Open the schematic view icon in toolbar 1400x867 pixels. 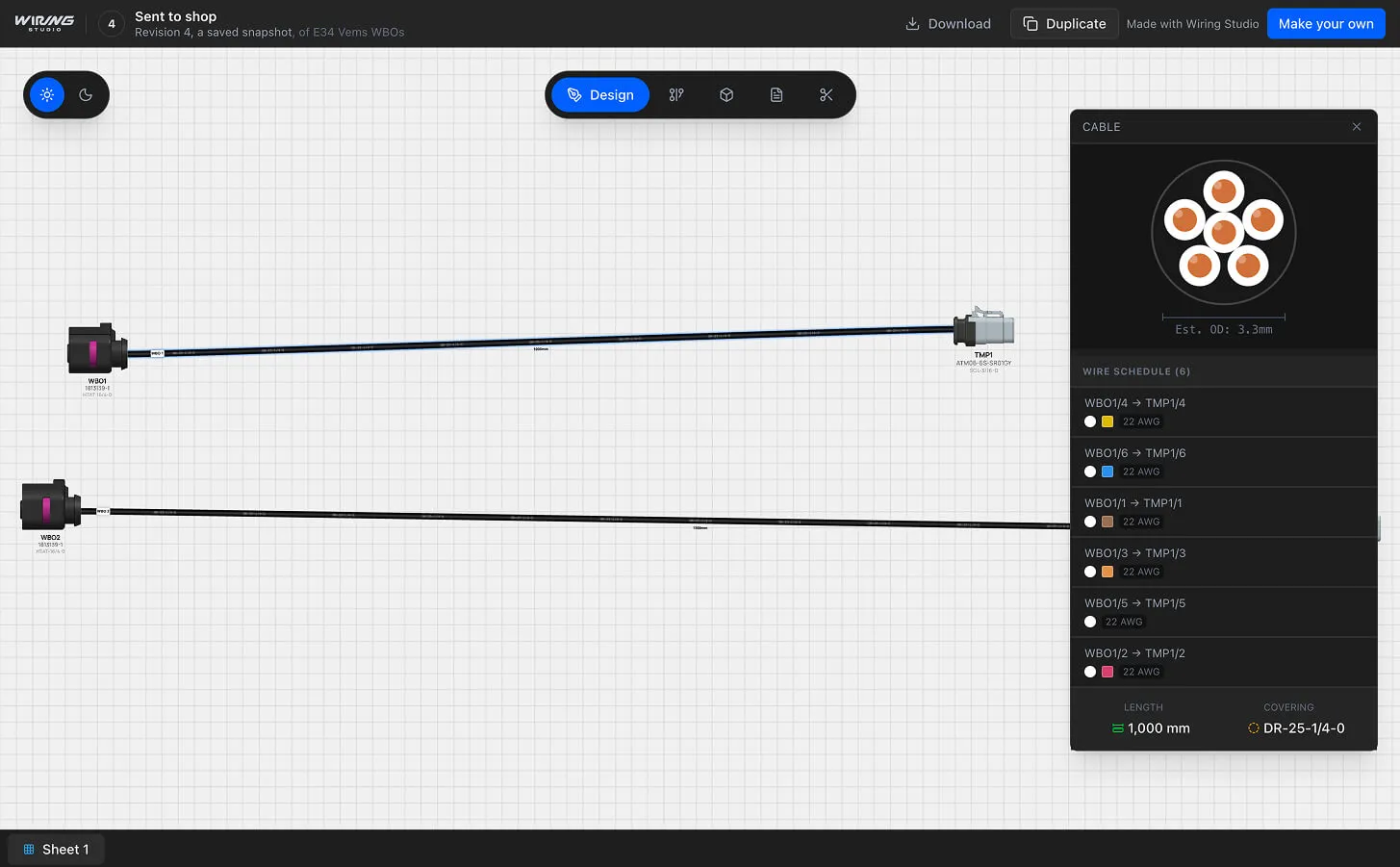(676, 94)
